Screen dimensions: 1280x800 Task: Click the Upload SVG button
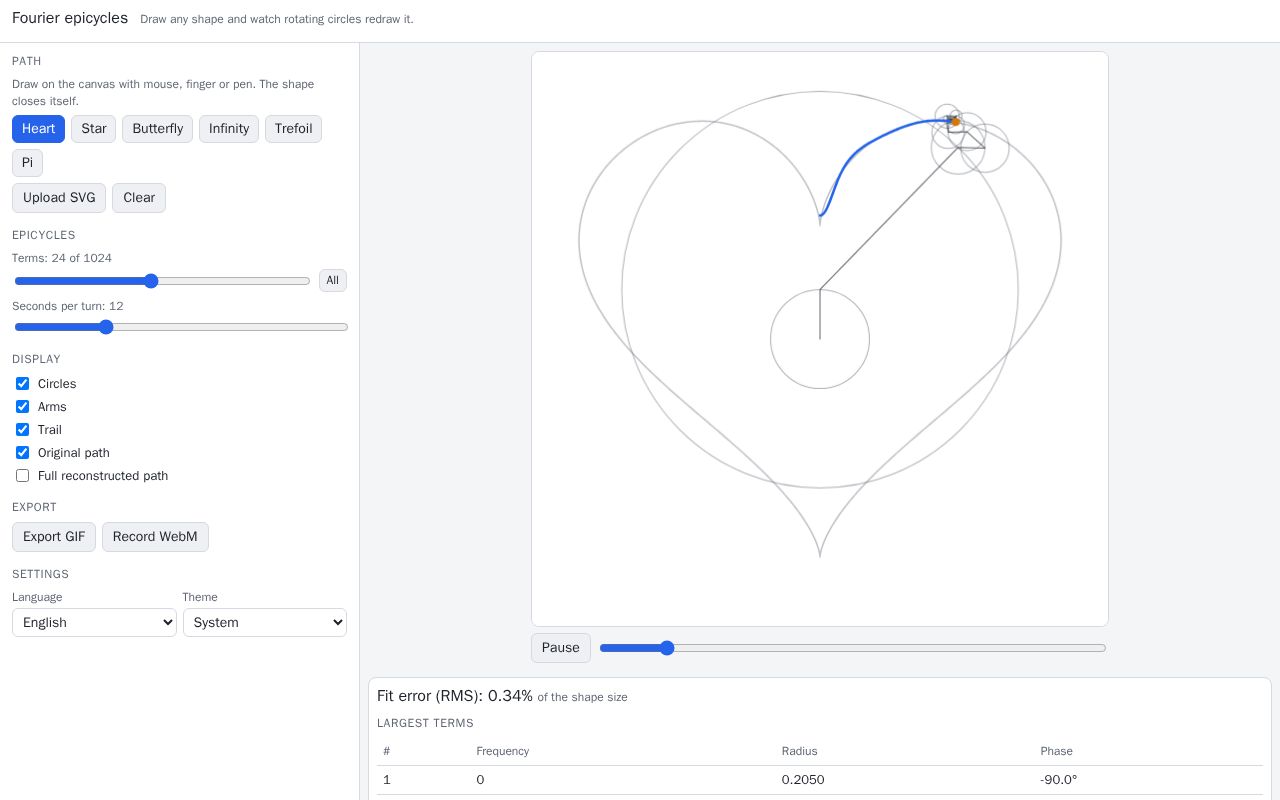pos(59,198)
